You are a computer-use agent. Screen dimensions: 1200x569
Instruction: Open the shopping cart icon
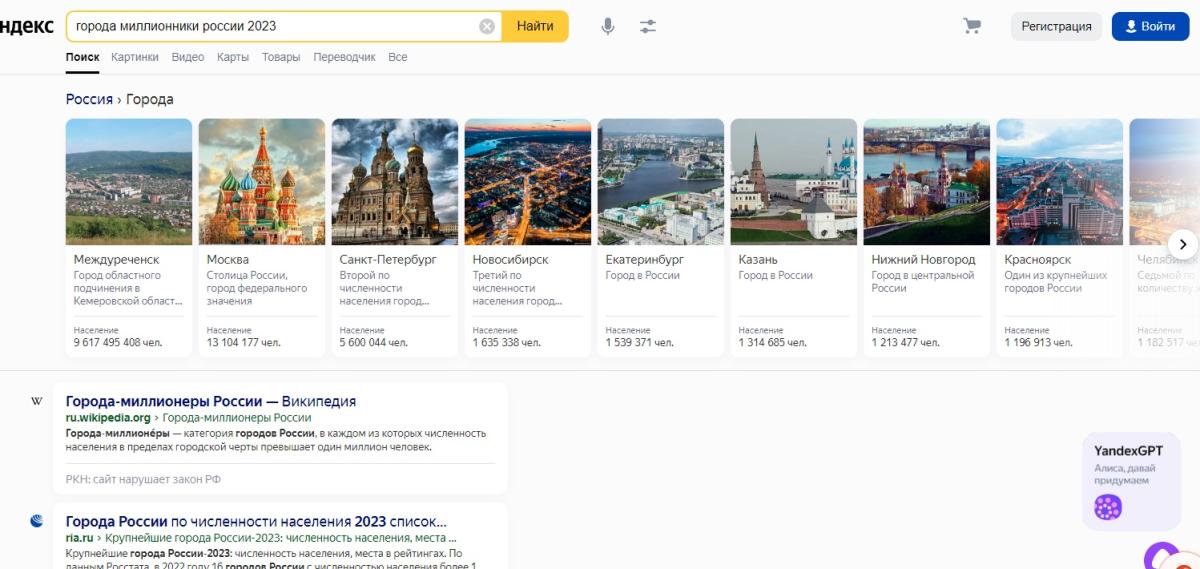point(972,26)
